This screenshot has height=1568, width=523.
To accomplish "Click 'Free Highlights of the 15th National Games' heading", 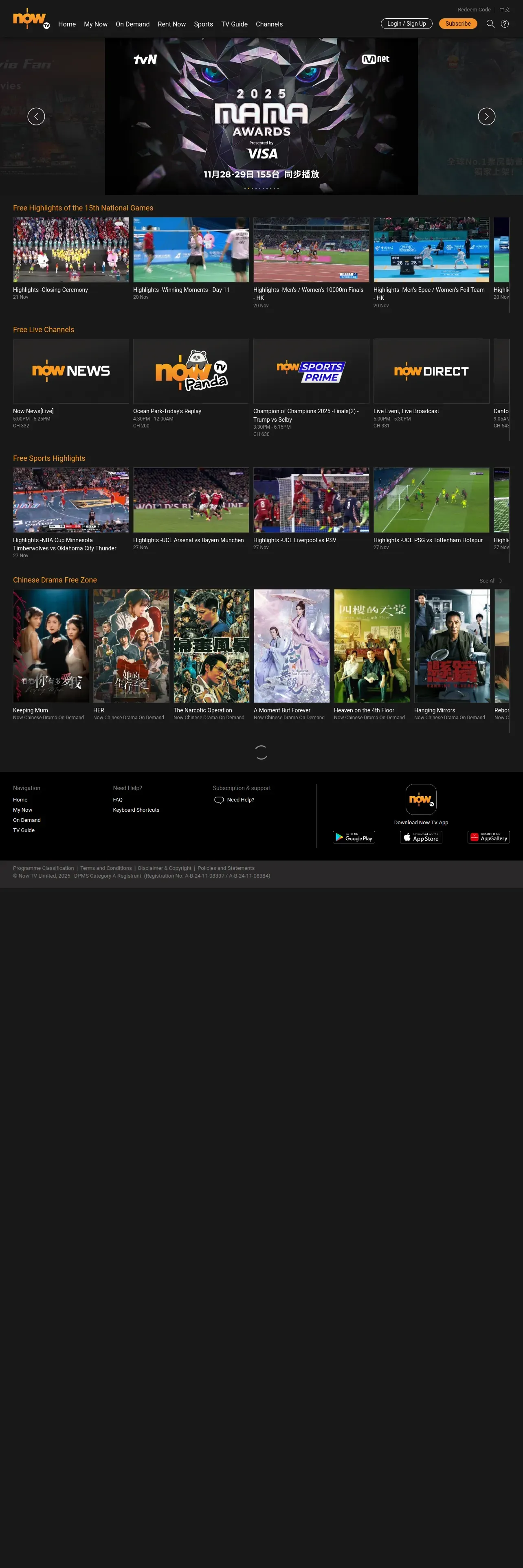I will point(83,208).
